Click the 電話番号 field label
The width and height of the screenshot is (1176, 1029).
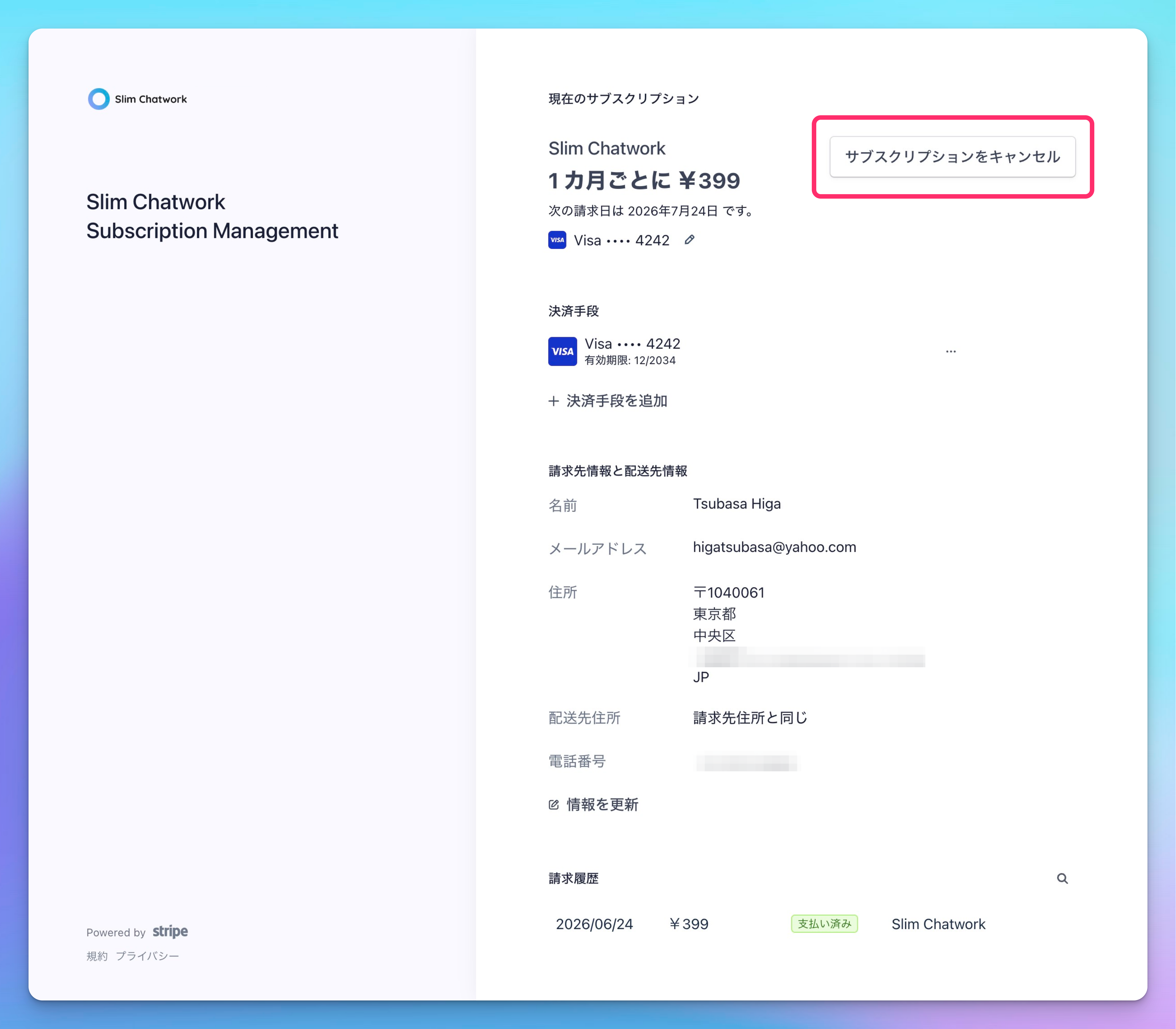[577, 762]
